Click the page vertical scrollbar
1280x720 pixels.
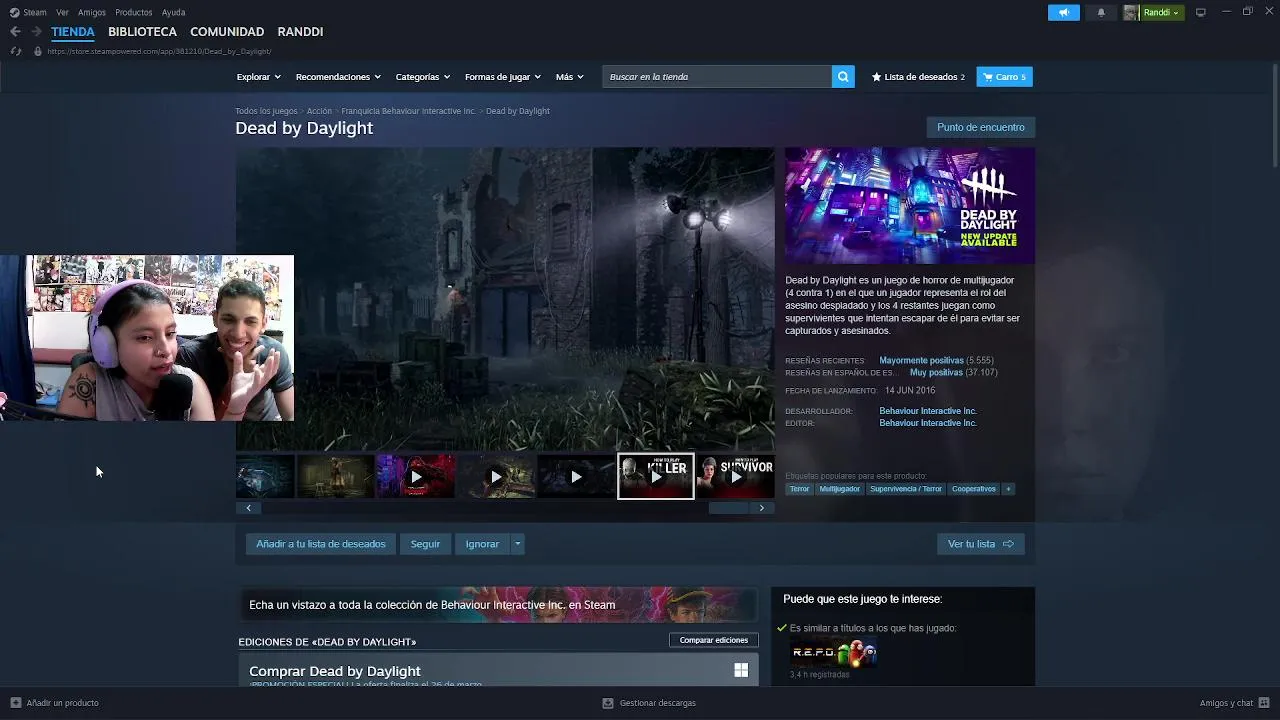[1275, 115]
